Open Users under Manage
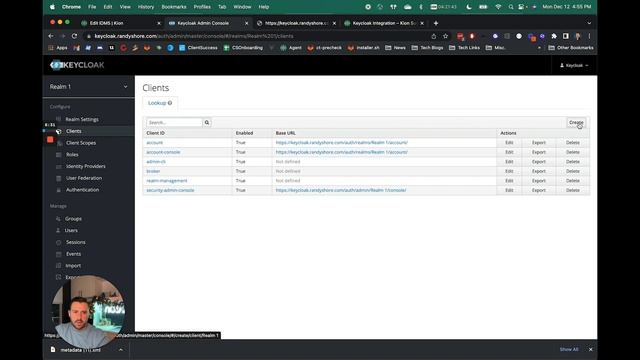 (71, 230)
